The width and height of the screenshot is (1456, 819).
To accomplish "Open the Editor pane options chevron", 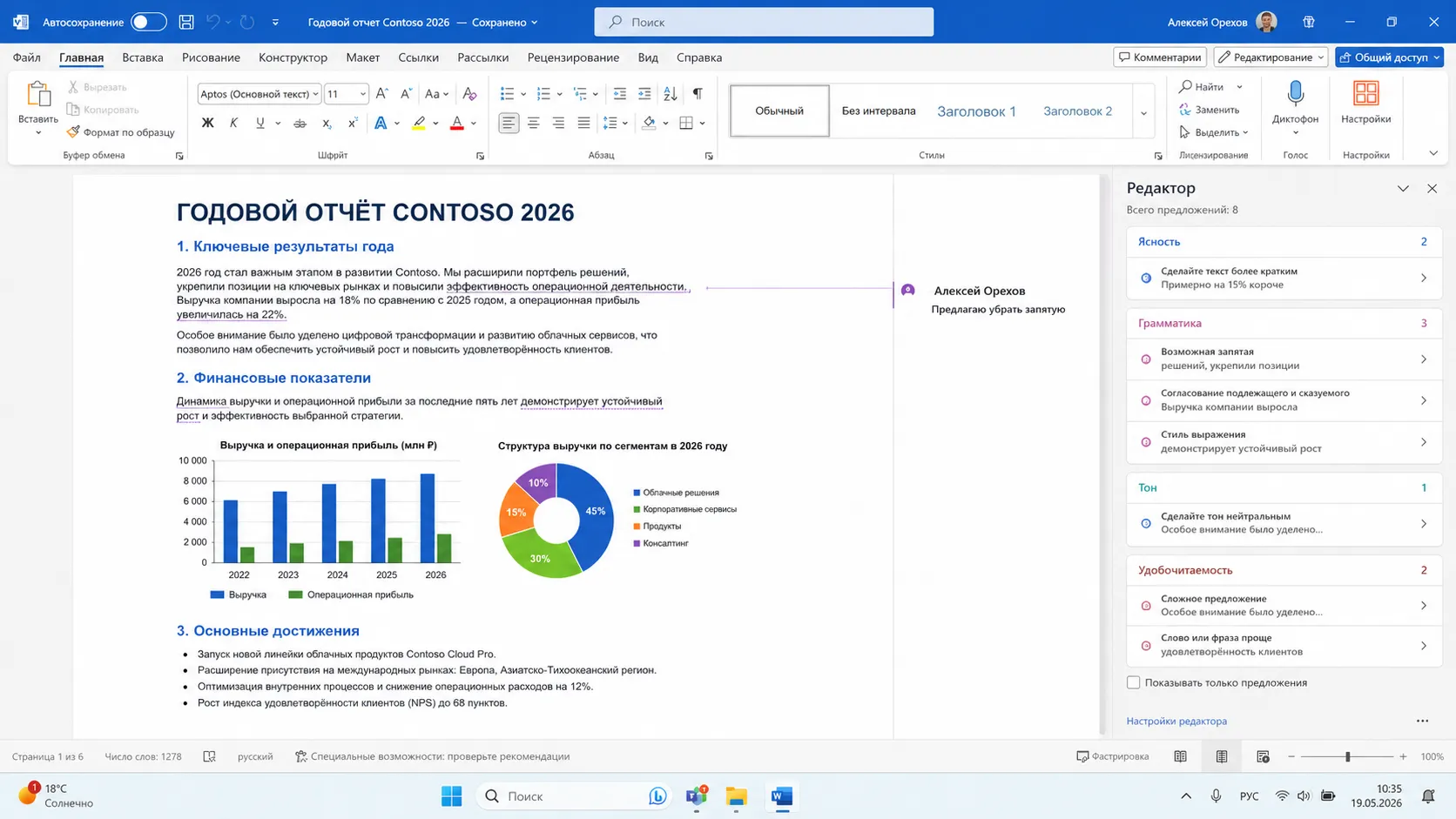I will pos(1403,189).
